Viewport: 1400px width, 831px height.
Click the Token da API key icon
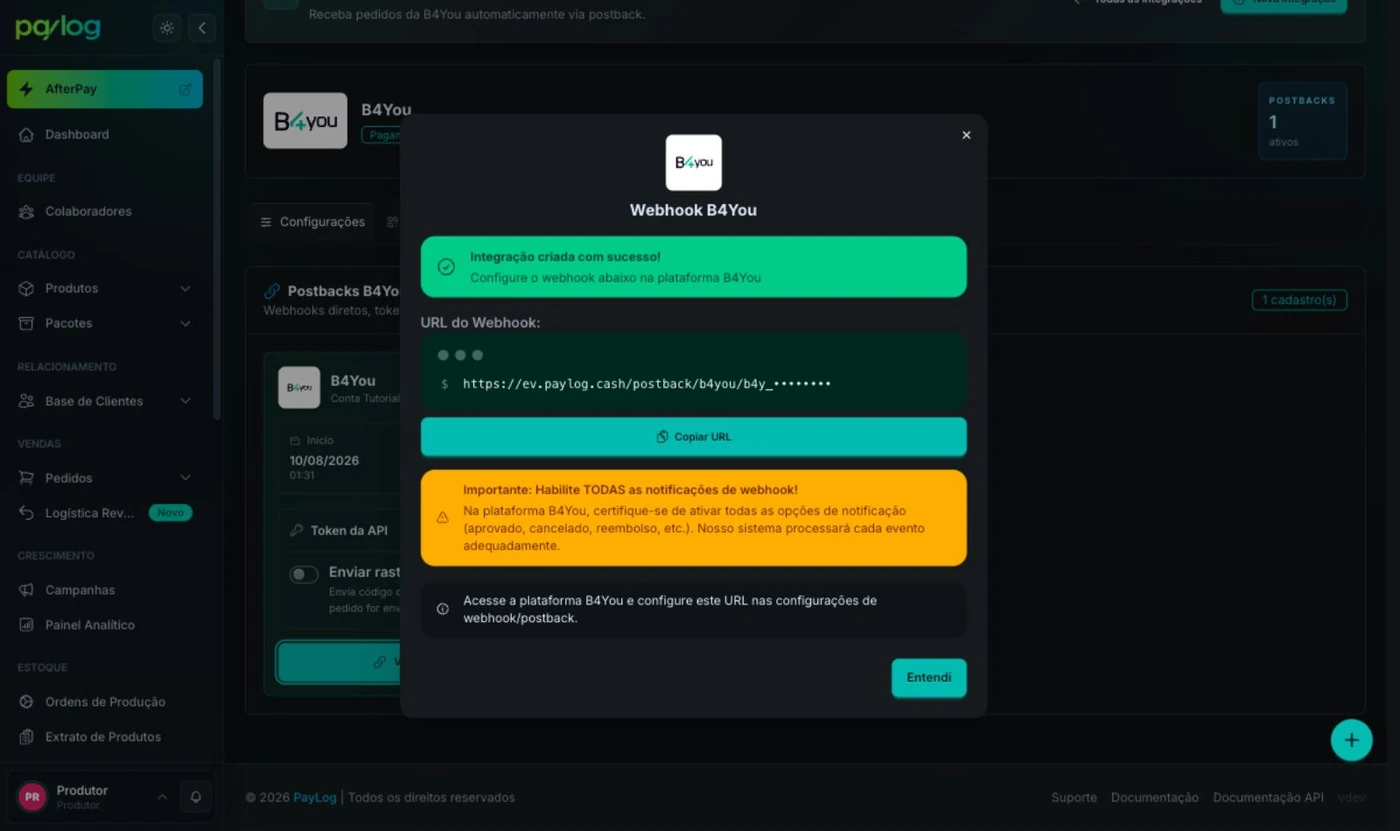coord(296,531)
